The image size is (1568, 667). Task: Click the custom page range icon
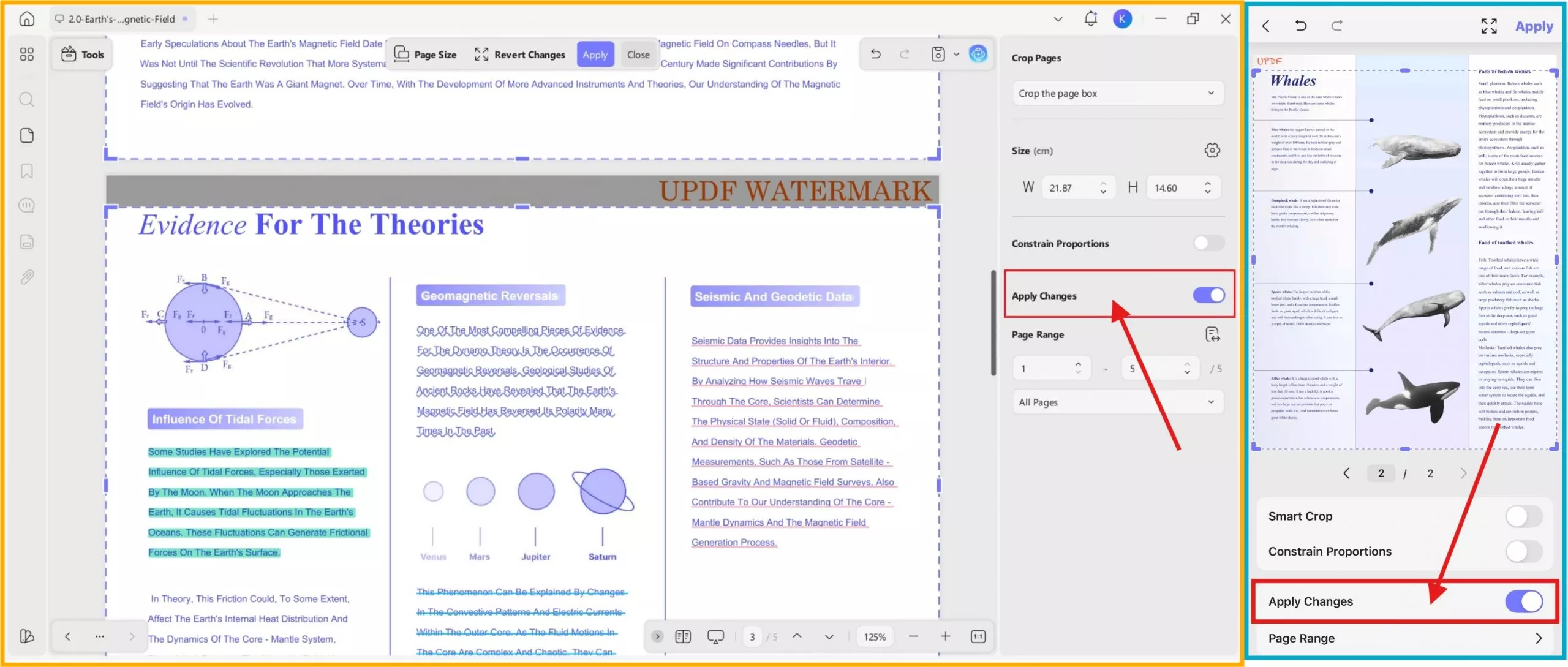tap(1212, 334)
